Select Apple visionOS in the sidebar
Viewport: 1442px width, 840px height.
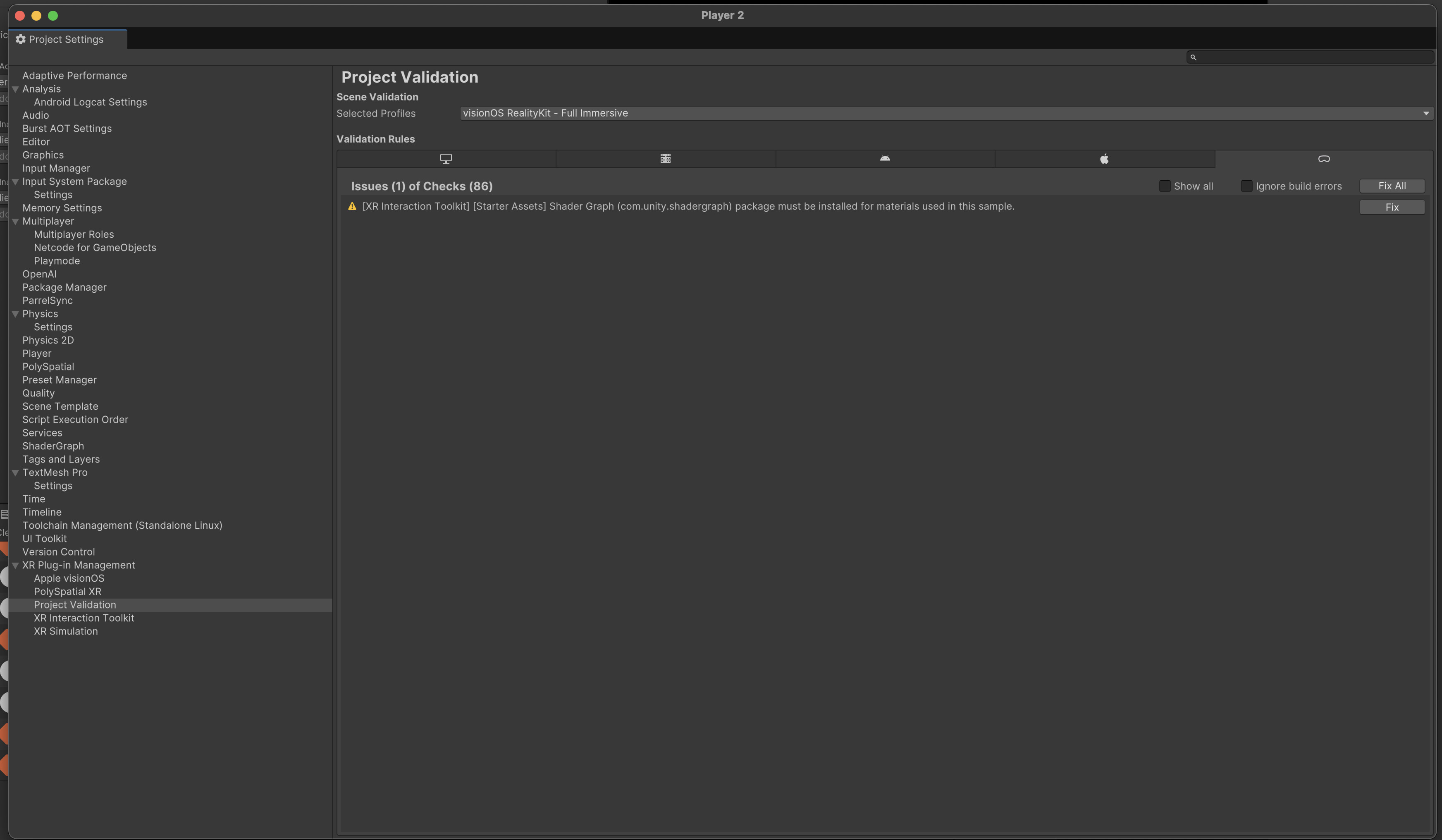coord(69,578)
